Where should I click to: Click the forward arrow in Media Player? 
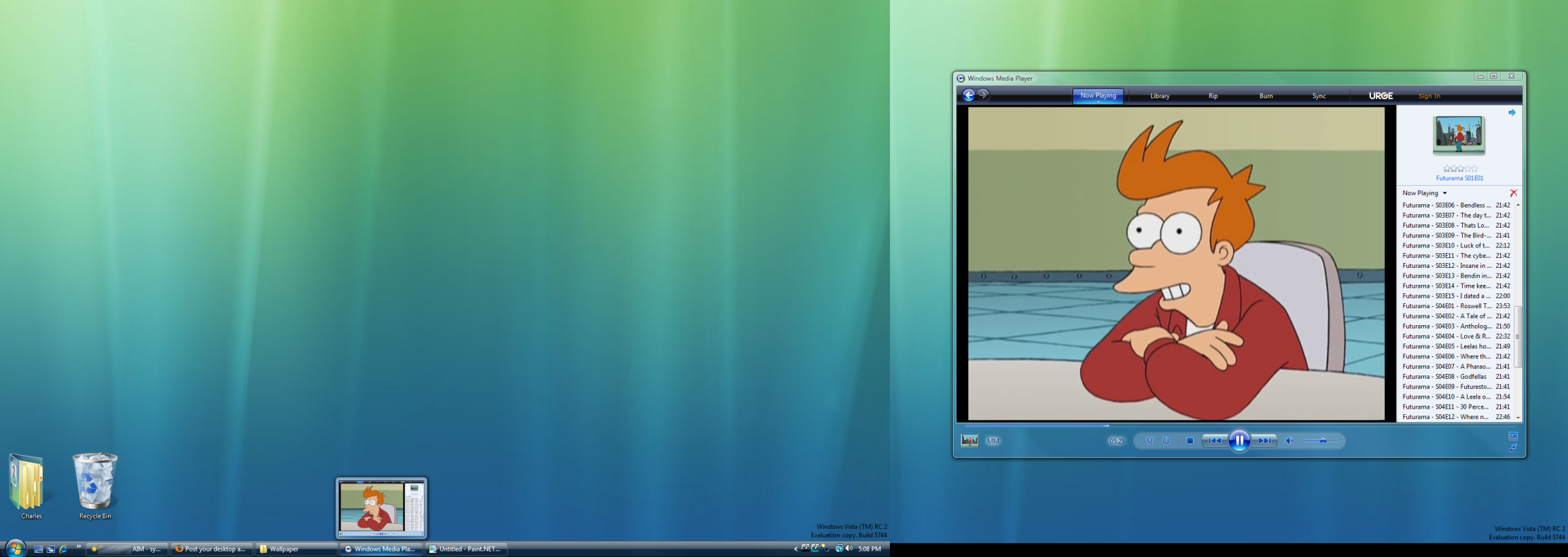pyautogui.click(x=983, y=95)
